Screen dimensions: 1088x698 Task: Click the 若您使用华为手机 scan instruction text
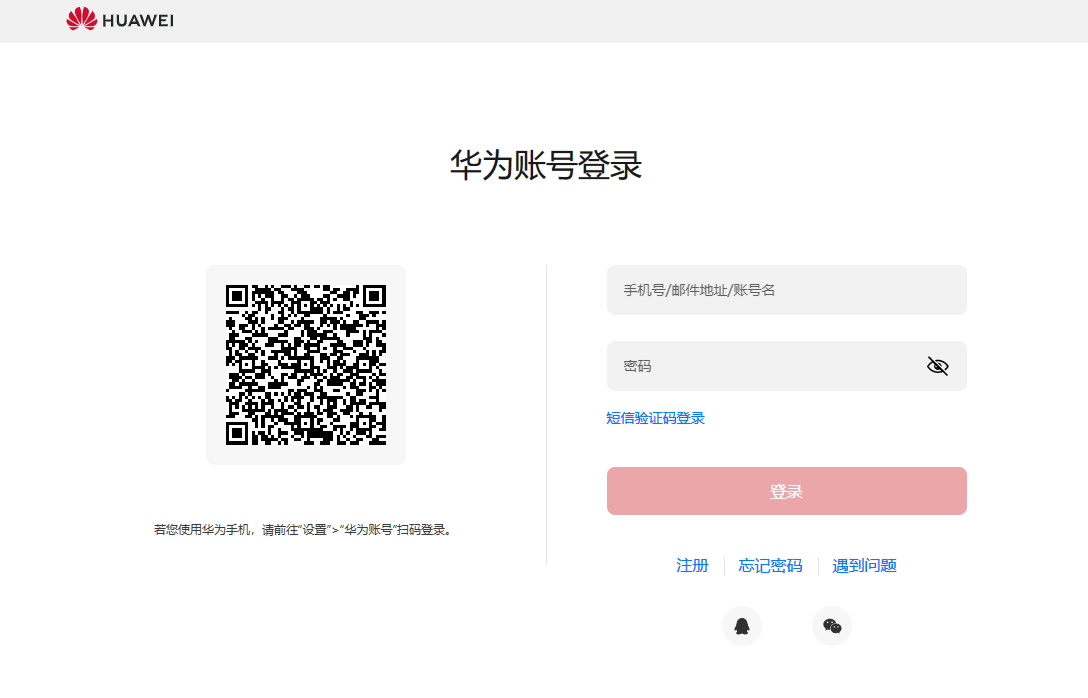tap(304, 529)
